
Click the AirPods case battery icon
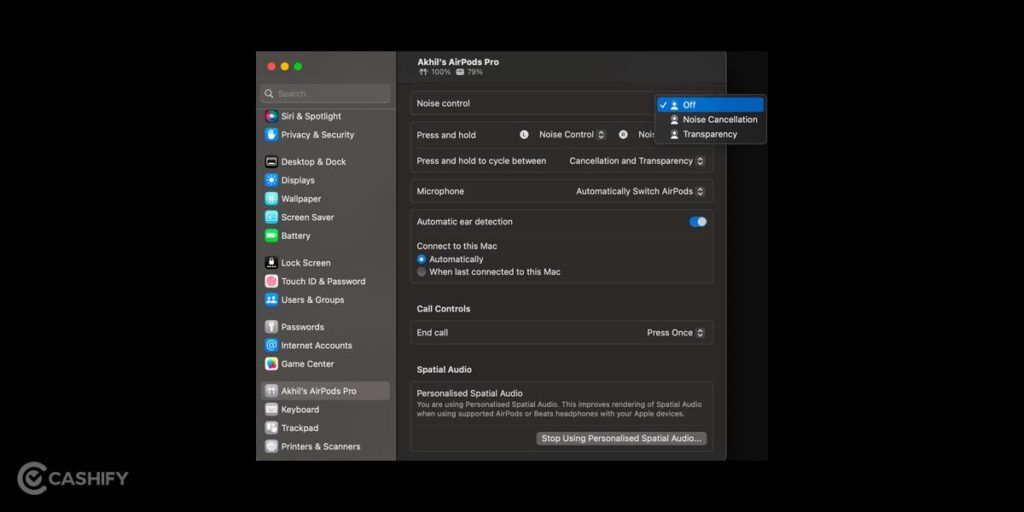click(x=460, y=72)
